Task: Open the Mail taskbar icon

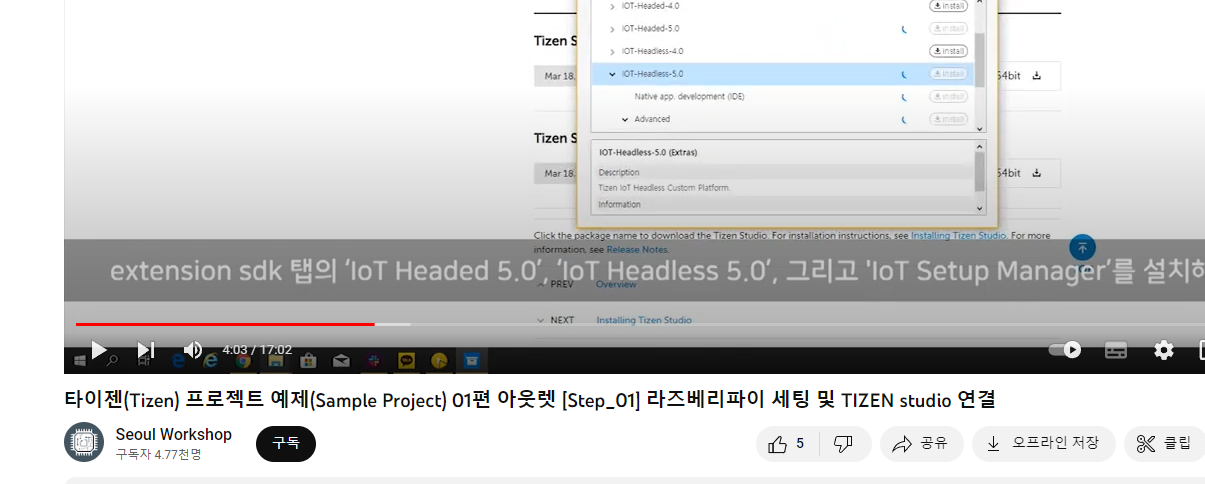Action: click(x=341, y=360)
